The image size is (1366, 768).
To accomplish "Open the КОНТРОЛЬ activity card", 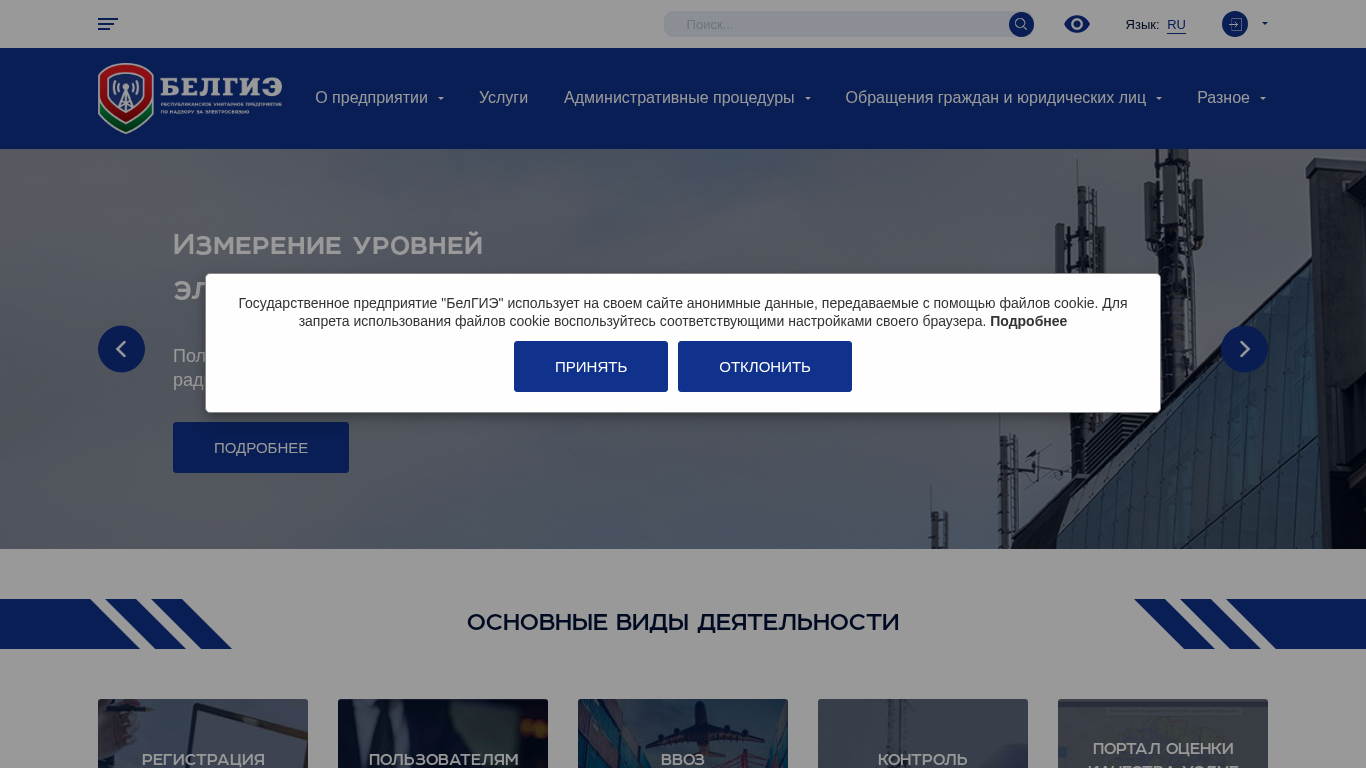I will pos(923,734).
